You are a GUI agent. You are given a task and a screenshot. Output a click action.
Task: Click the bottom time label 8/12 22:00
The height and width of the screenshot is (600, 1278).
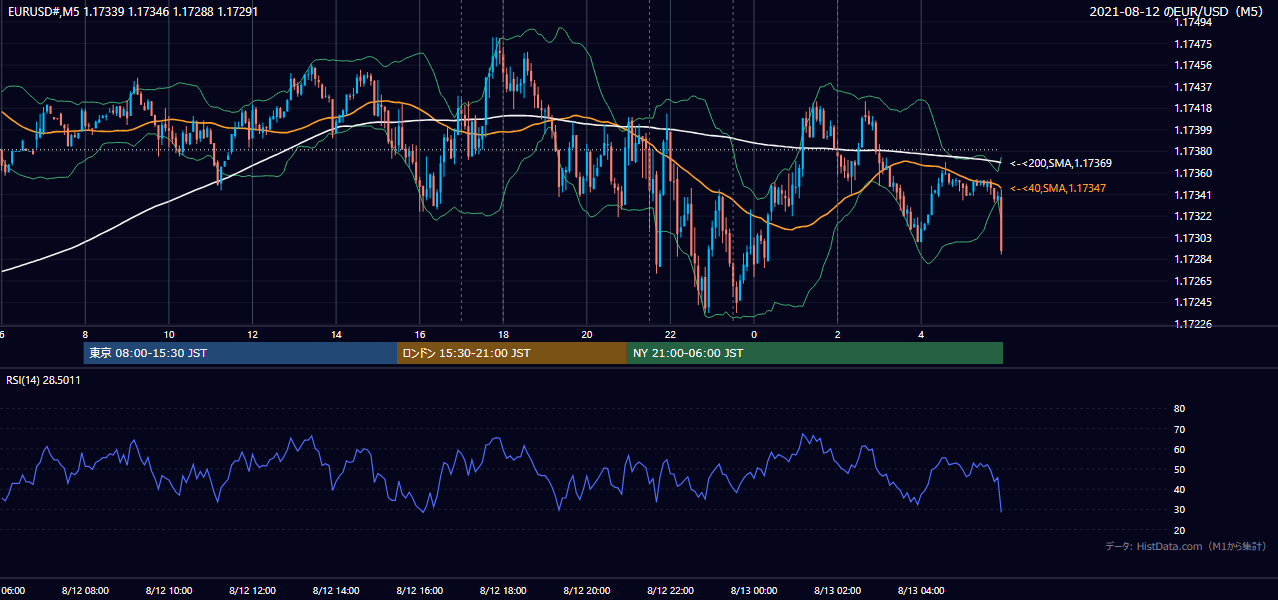670,590
